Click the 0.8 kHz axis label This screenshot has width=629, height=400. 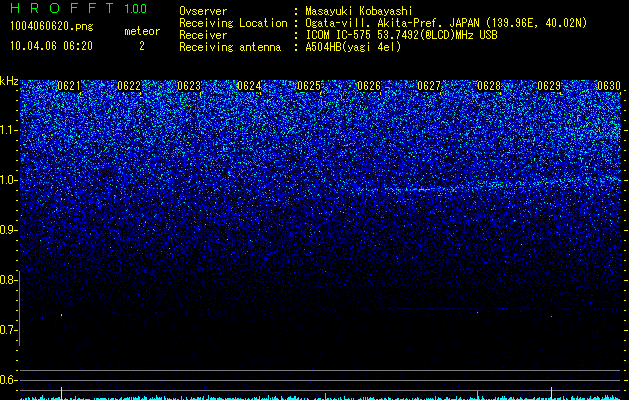(x=8, y=280)
